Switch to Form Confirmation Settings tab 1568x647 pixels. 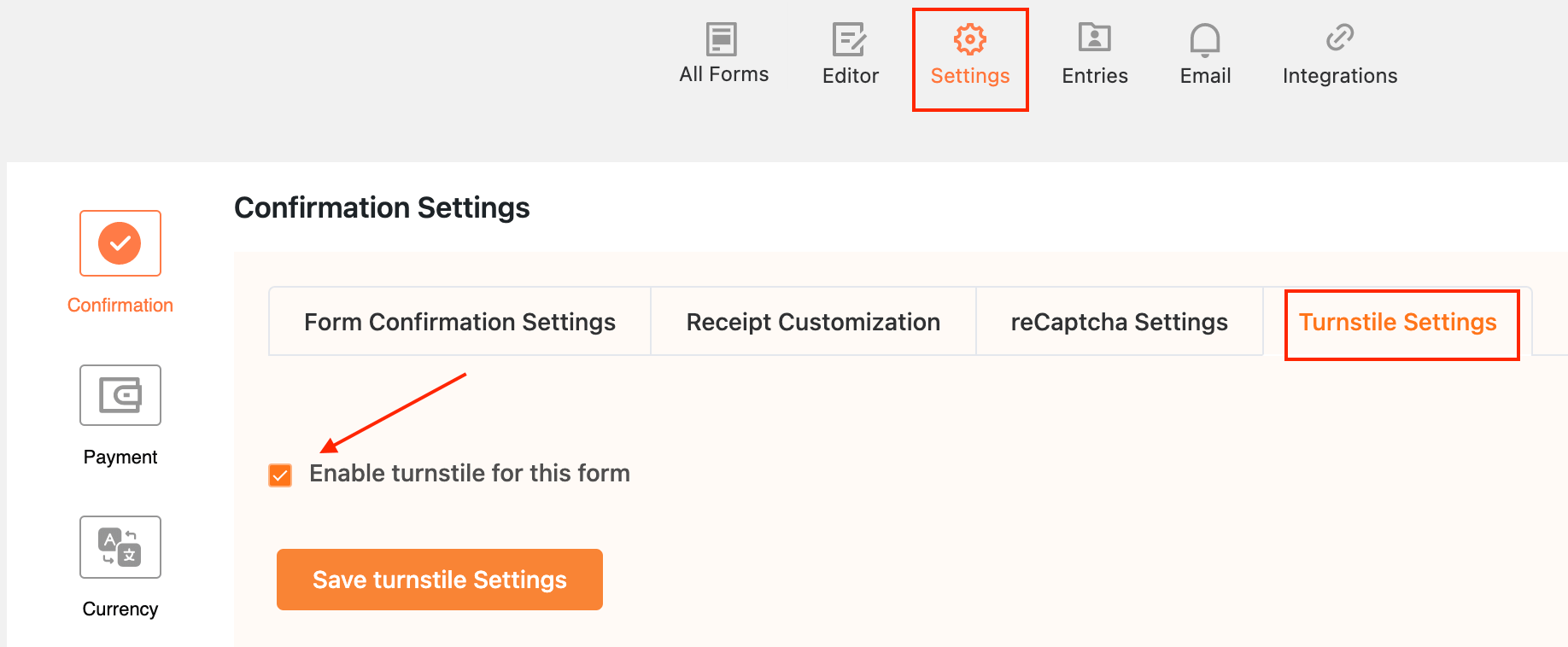click(459, 322)
